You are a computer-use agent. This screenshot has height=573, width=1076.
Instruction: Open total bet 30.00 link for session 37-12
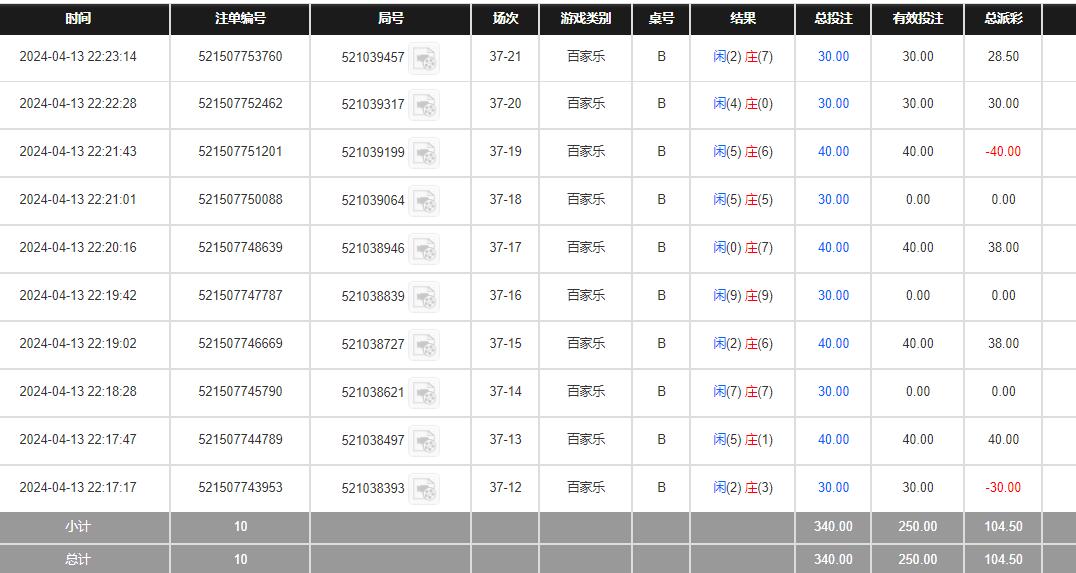tap(833, 488)
